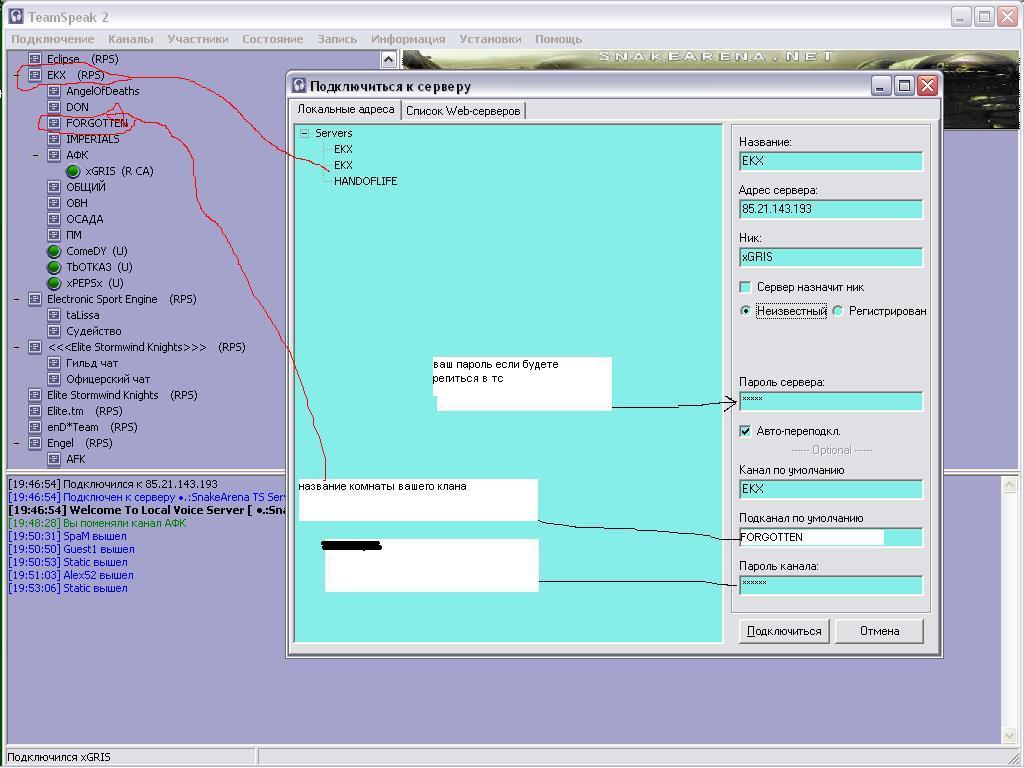This screenshot has height=768, width=1024.
Task: Collapse the Servers tree node
Action: click(x=304, y=133)
